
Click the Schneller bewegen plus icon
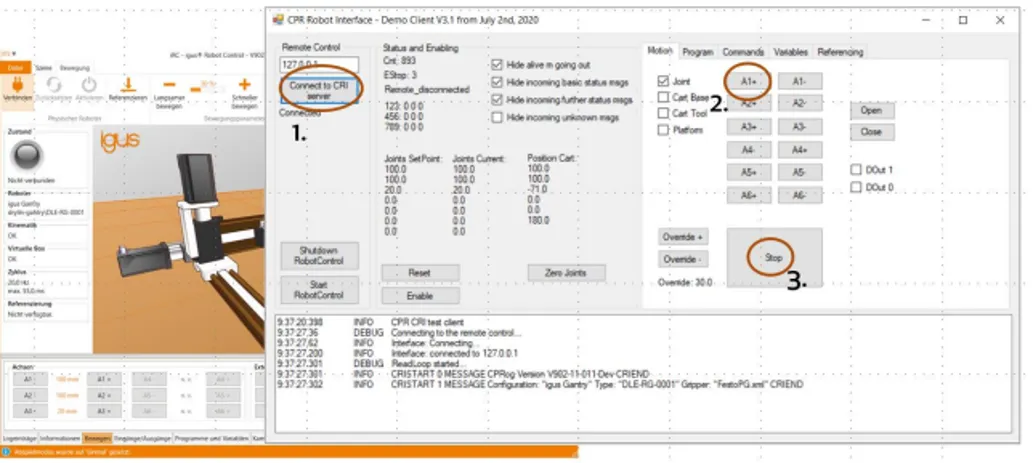[x=244, y=85]
